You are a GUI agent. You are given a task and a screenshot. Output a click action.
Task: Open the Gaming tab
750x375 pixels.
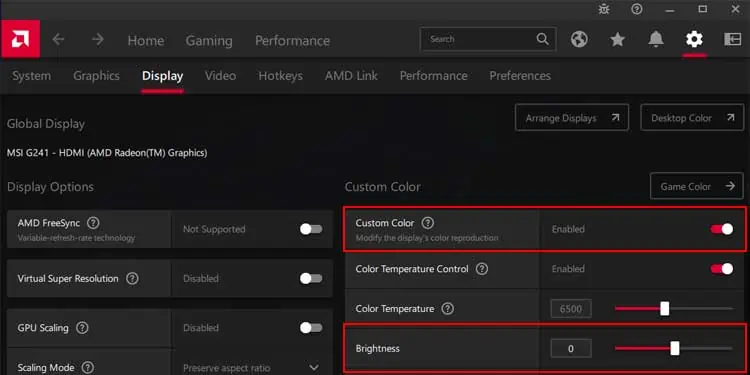tap(209, 41)
